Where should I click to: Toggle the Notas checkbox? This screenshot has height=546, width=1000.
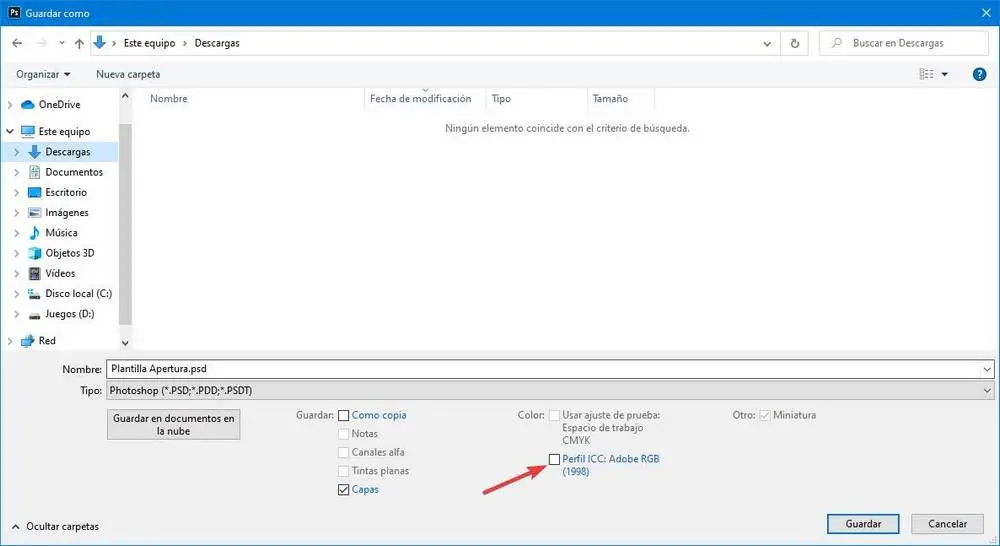pos(344,434)
